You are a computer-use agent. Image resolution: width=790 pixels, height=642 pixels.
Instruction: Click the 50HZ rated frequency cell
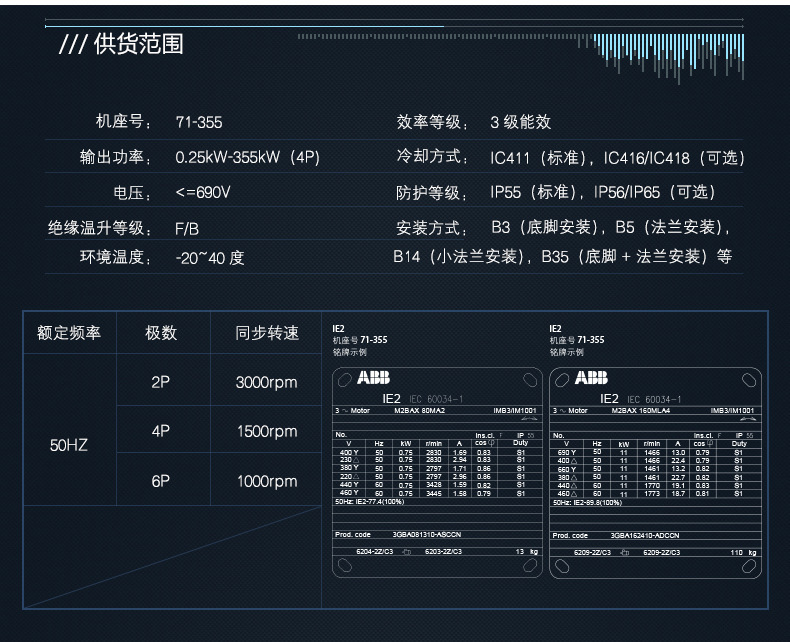69,443
